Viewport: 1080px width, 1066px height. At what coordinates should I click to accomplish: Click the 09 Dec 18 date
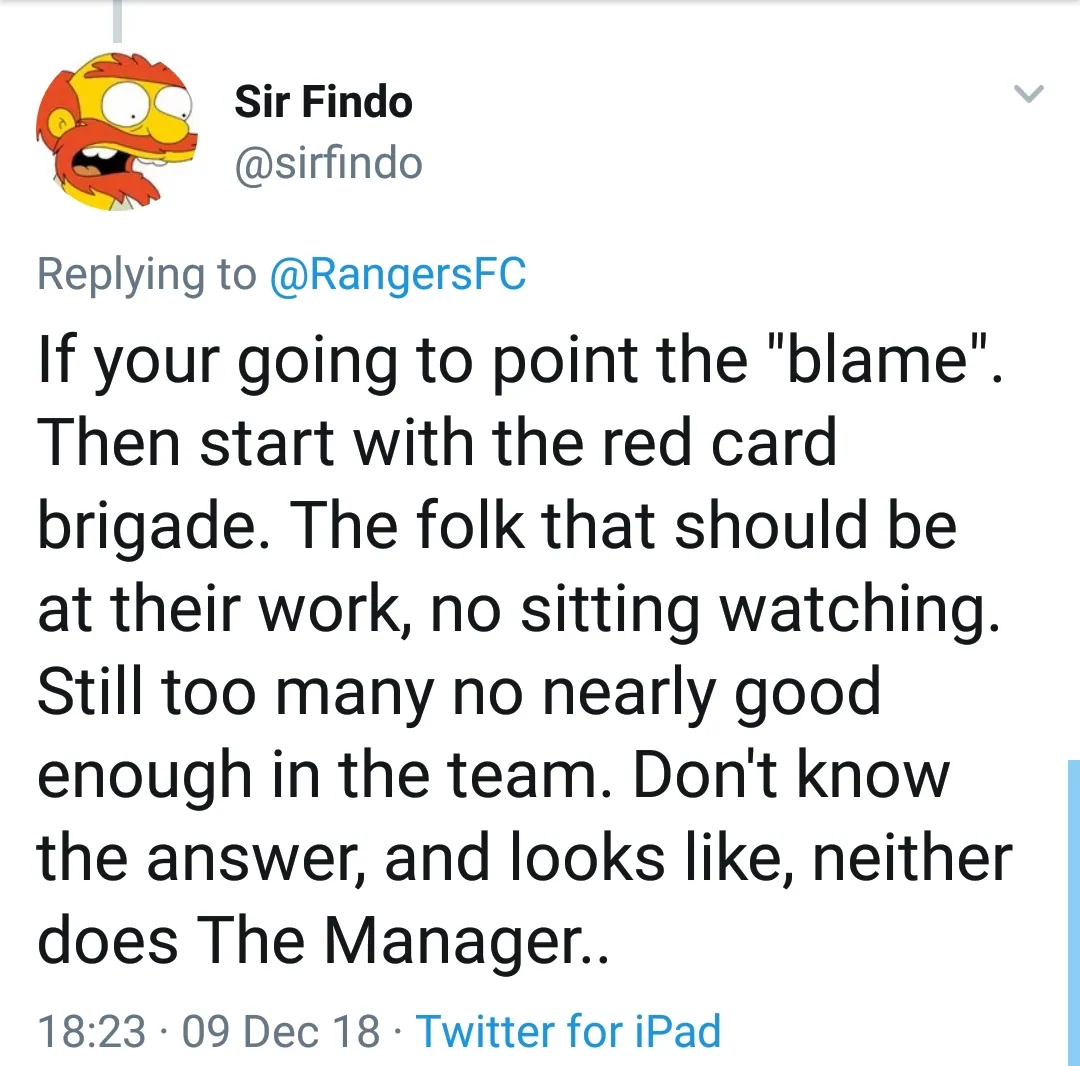[x=281, y=1031]
